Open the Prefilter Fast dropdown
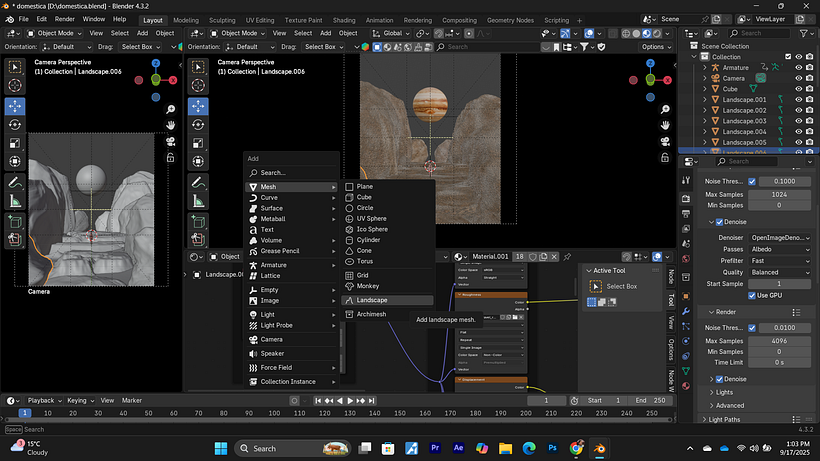Screen dimensions: 820x461 click(x=780, y=260)
